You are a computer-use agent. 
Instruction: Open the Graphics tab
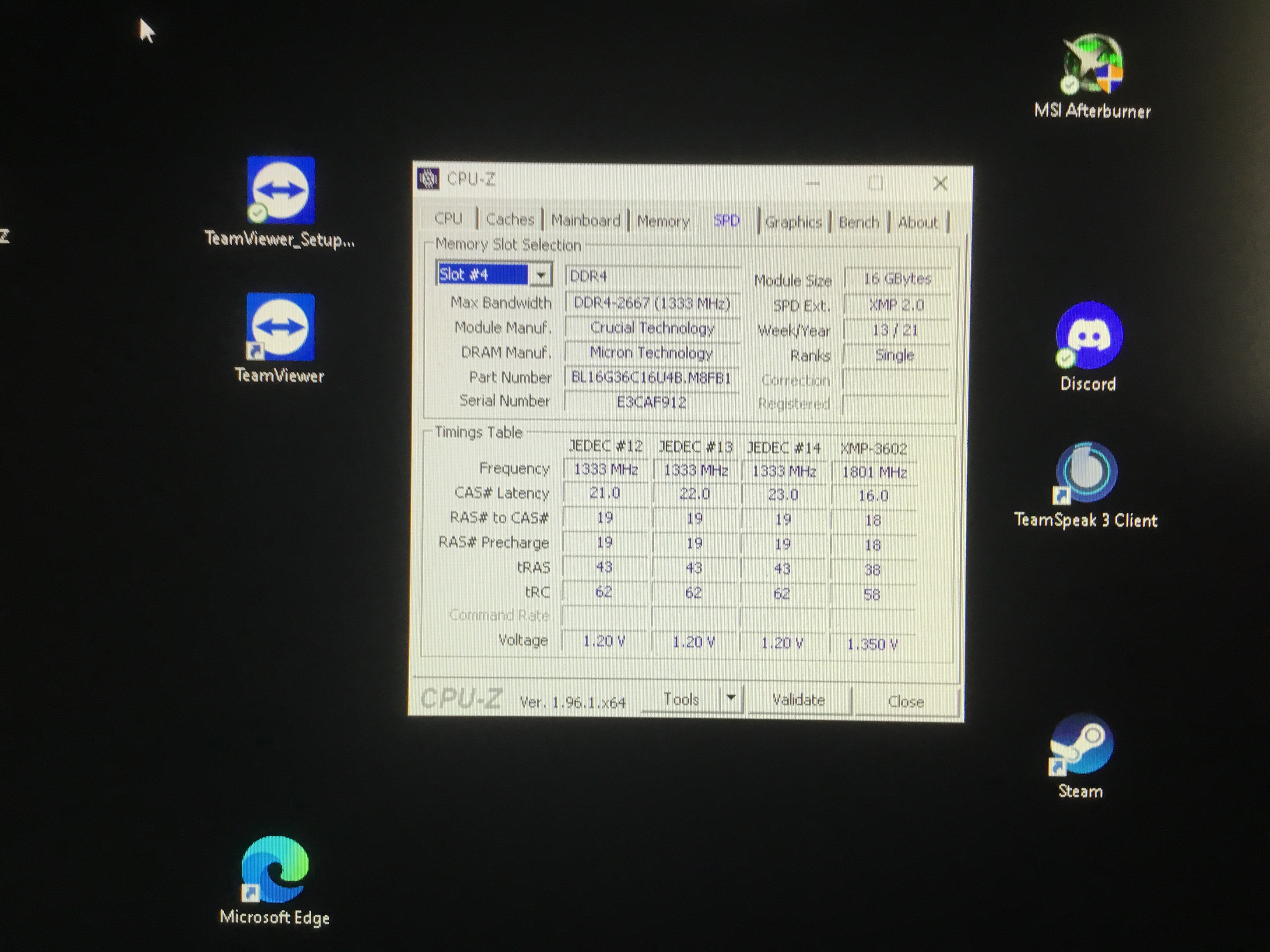(793, 222)
